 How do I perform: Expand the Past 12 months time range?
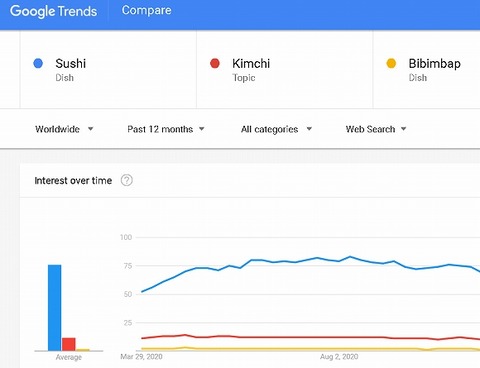[x=166, y=129]
